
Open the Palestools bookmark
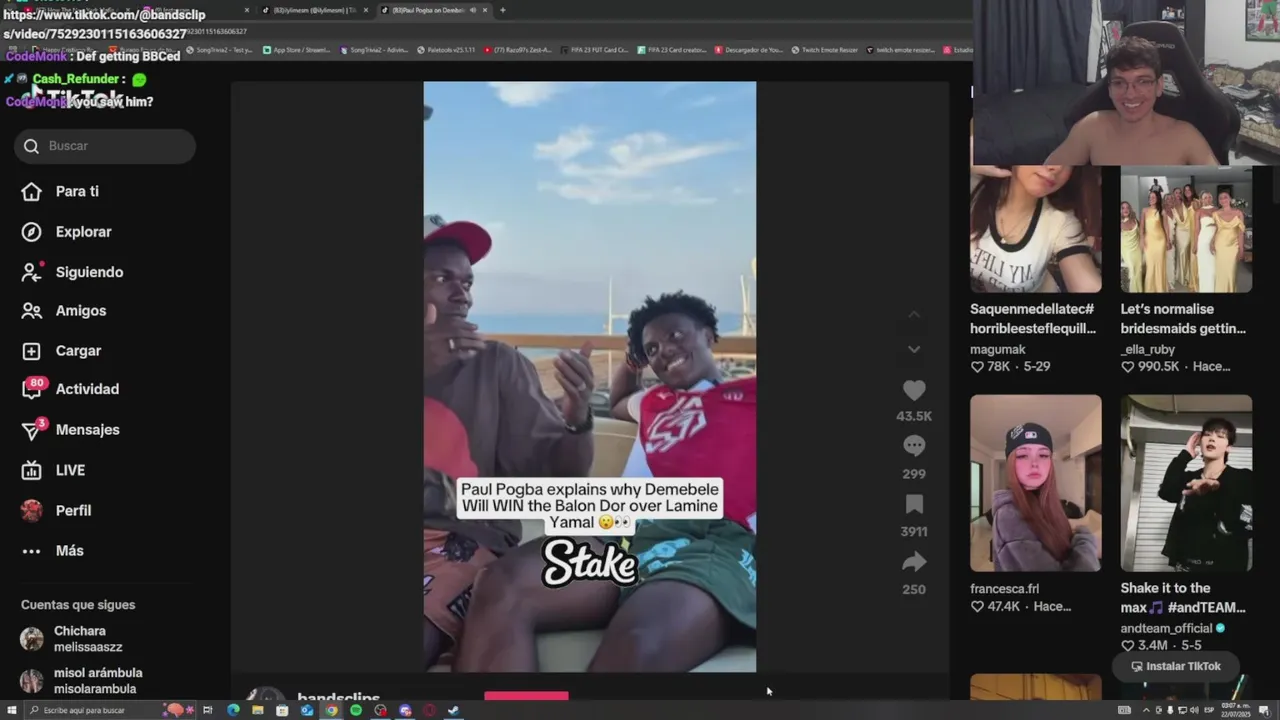tap(446, 50)
